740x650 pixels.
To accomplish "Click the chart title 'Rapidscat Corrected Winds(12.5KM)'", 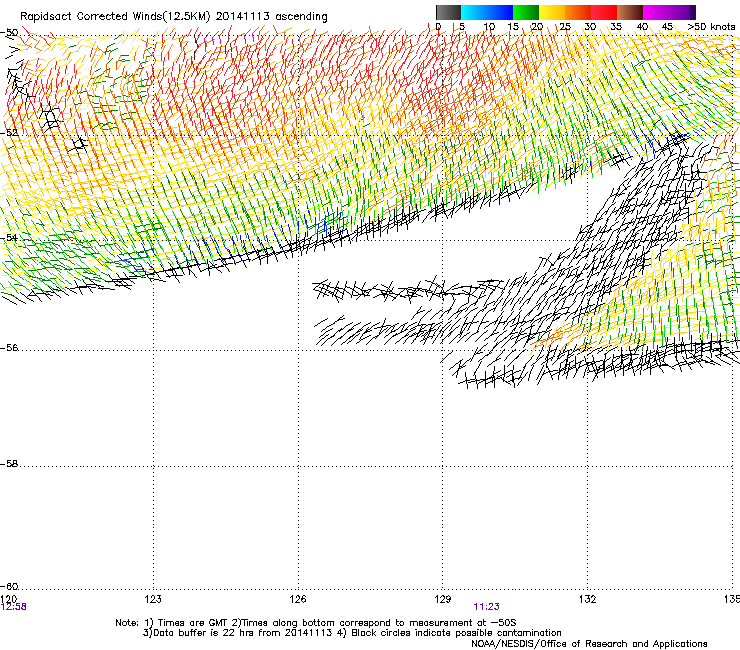I will 115,16.
